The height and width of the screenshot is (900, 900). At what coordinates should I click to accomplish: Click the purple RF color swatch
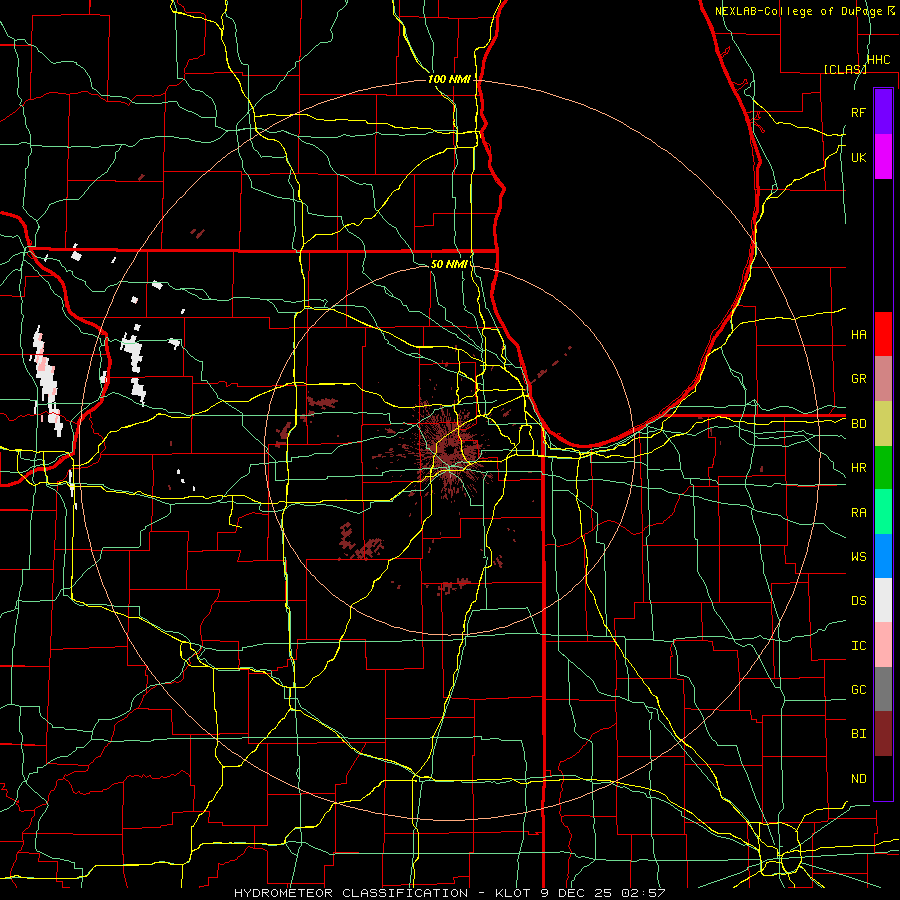coord(883,112)
